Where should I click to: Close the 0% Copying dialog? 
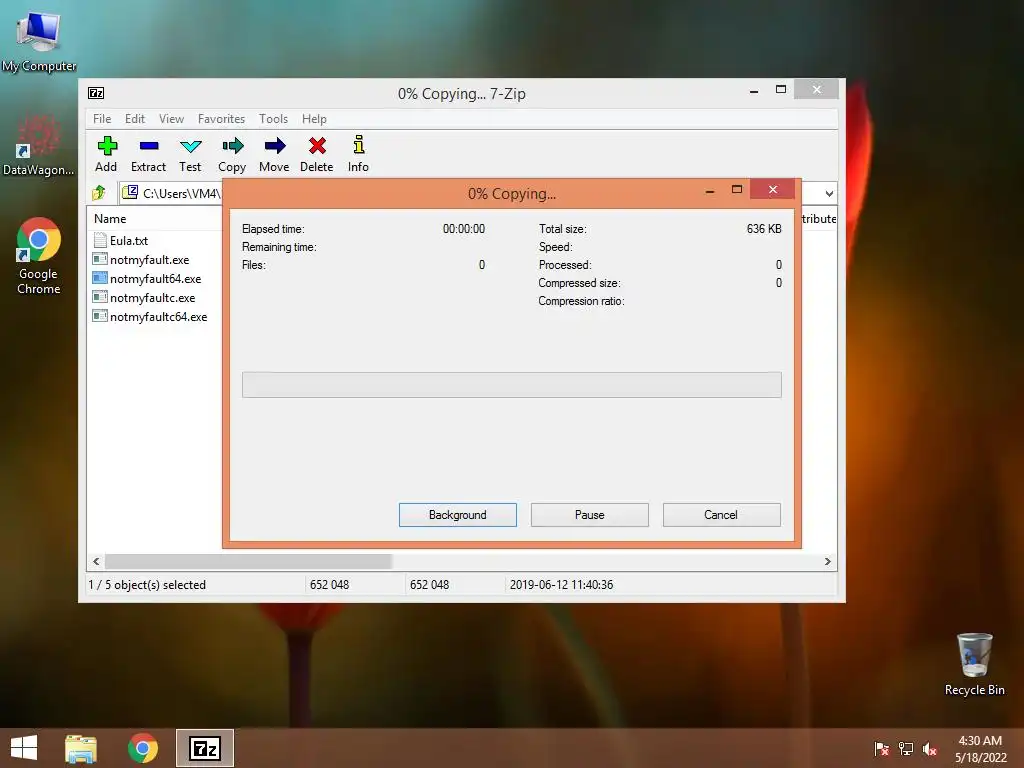pyautogui.click(x=773, y=189)
